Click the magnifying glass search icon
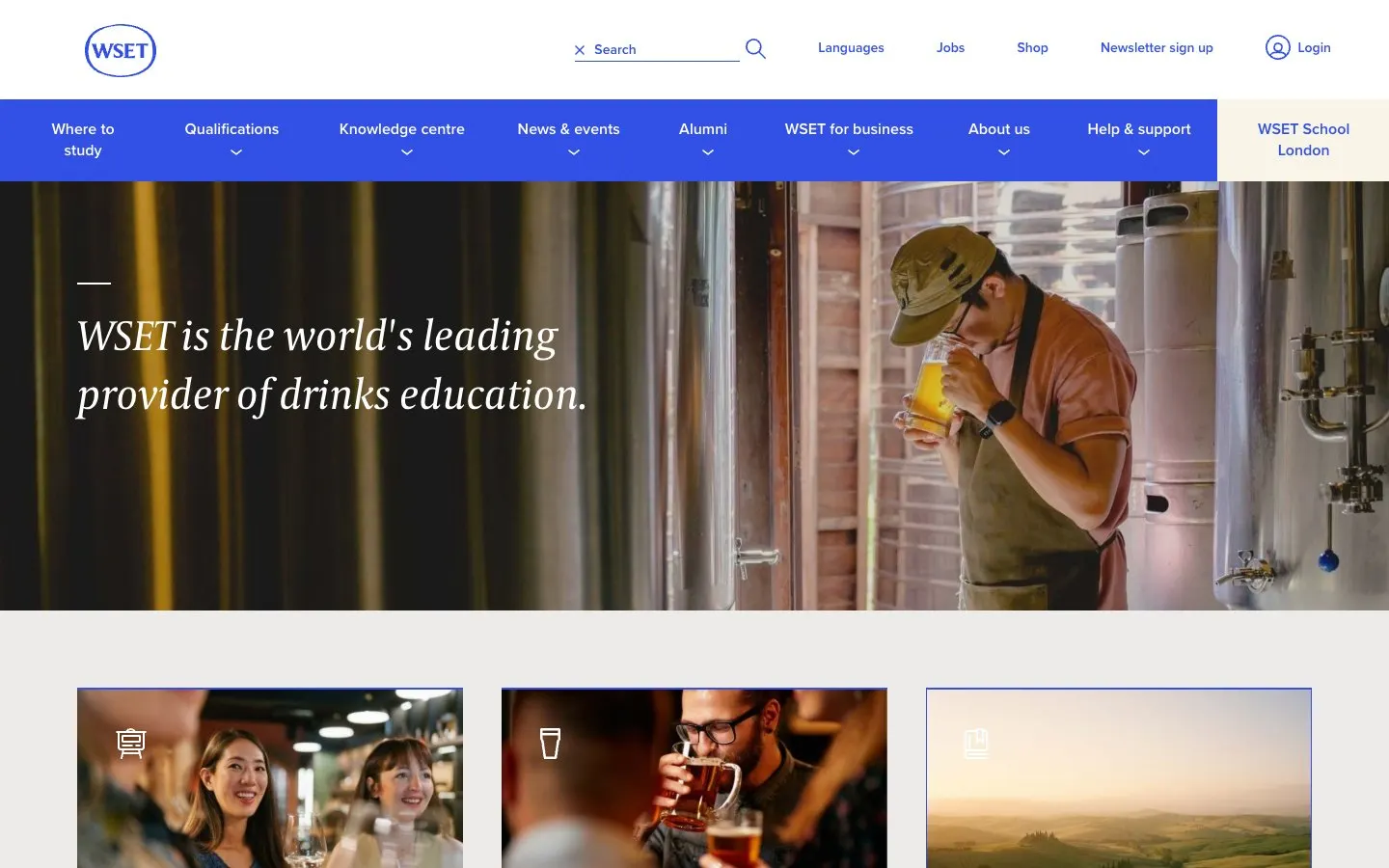Image resolution: width=1389 pixels, height=868 pixels. 755,49
